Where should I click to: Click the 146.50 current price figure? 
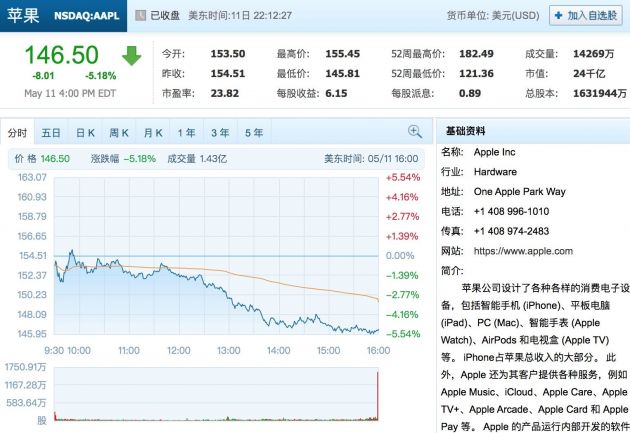[61, 55]
